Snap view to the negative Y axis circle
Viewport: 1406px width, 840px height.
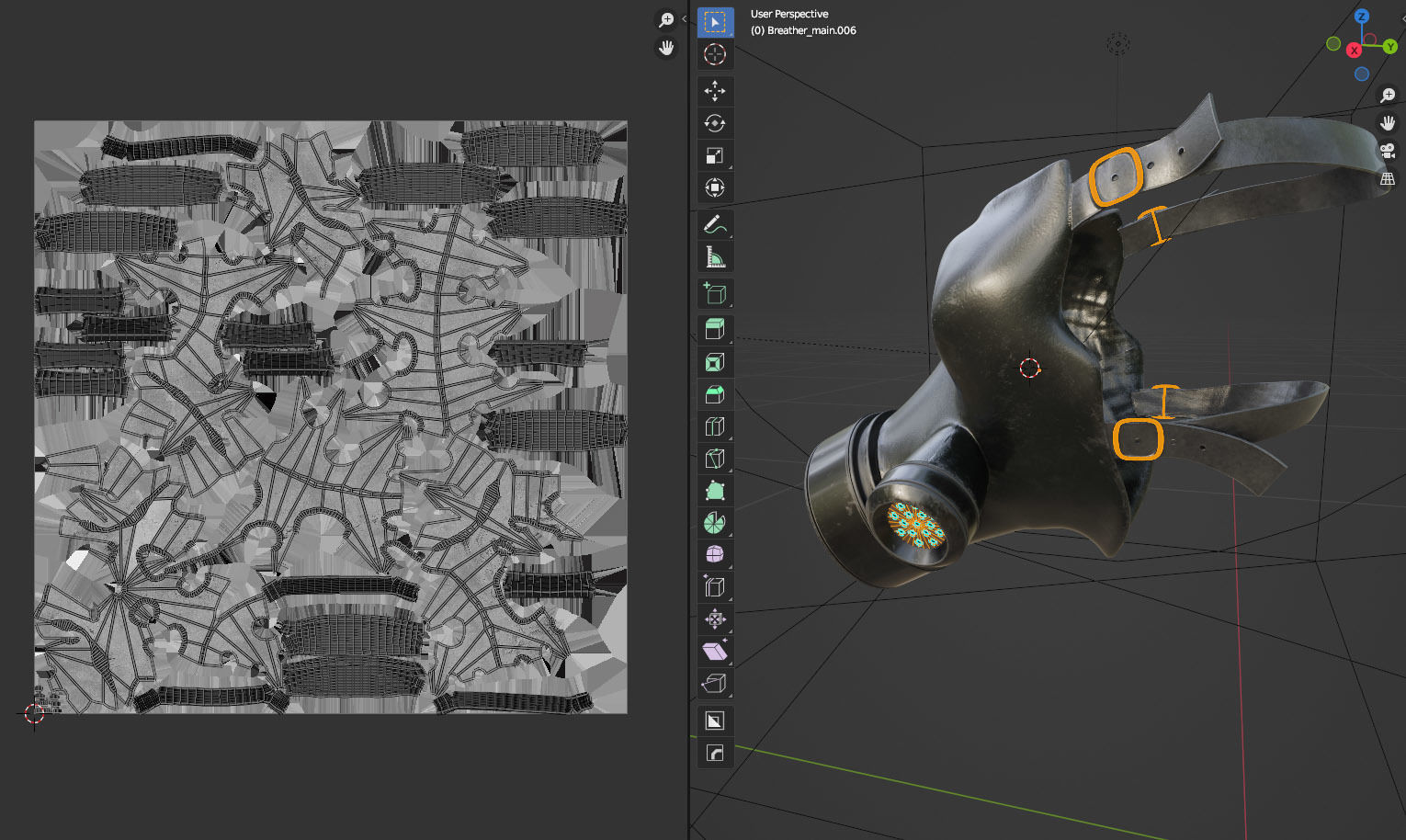(1333, 44)
